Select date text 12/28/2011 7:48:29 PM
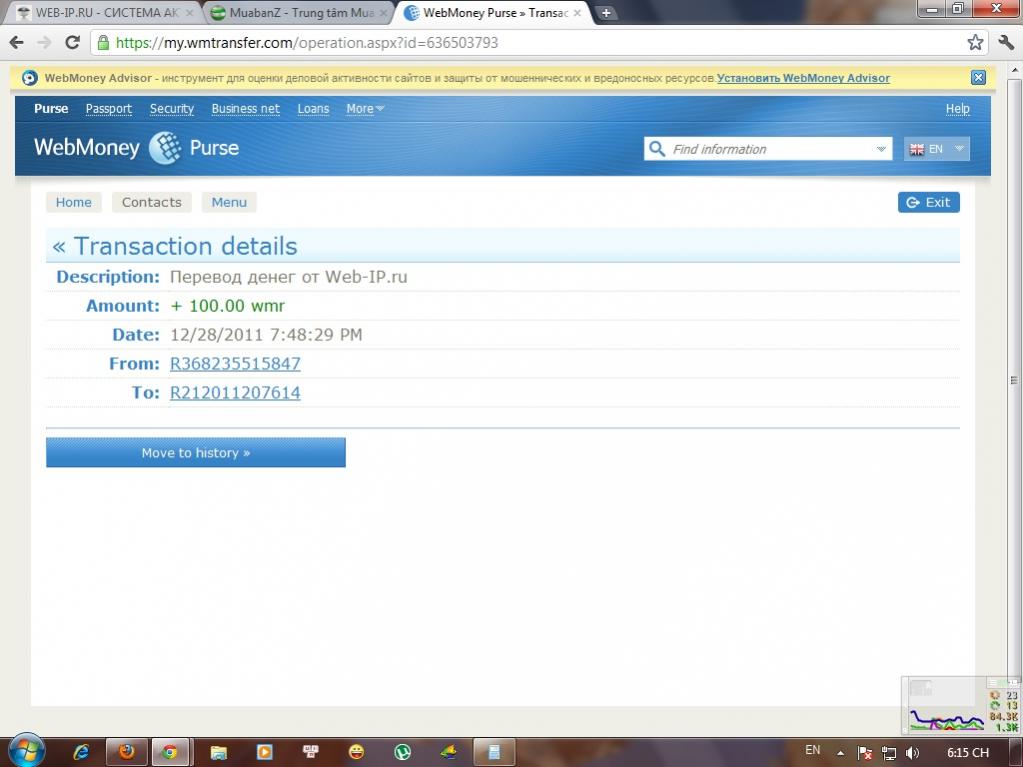 pos(266,335)
